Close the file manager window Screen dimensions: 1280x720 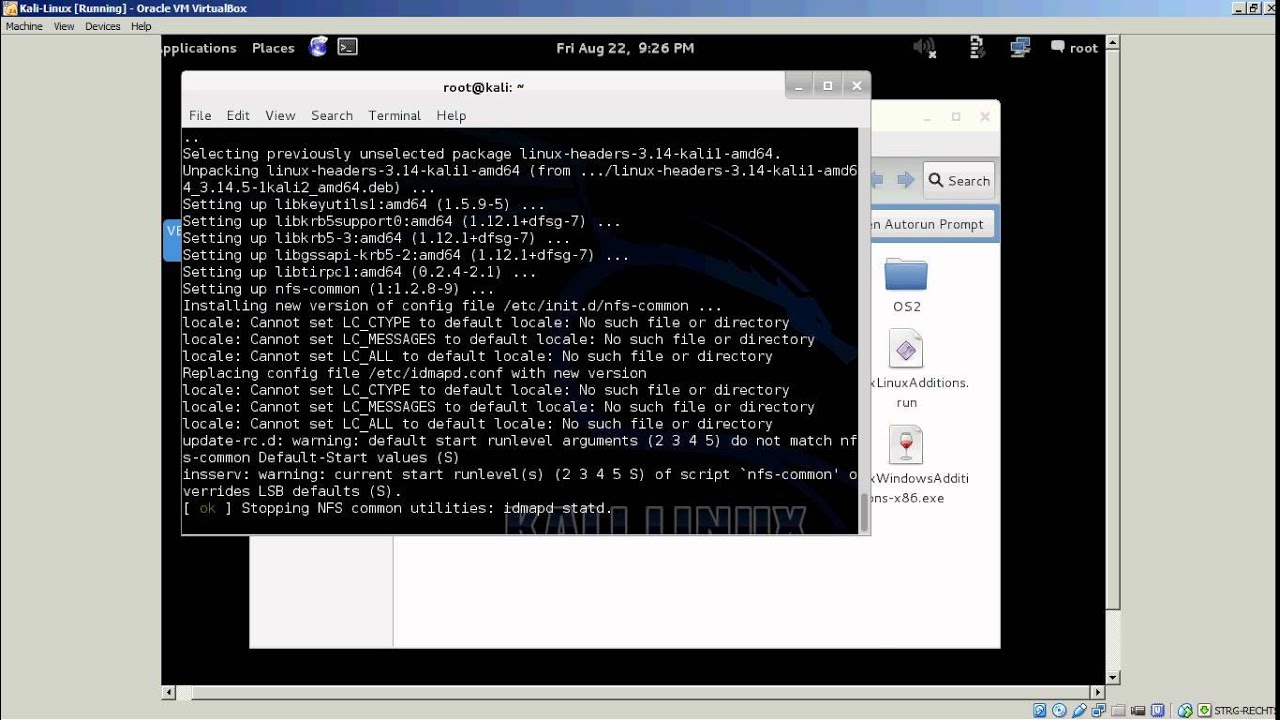tap(984, 117)
